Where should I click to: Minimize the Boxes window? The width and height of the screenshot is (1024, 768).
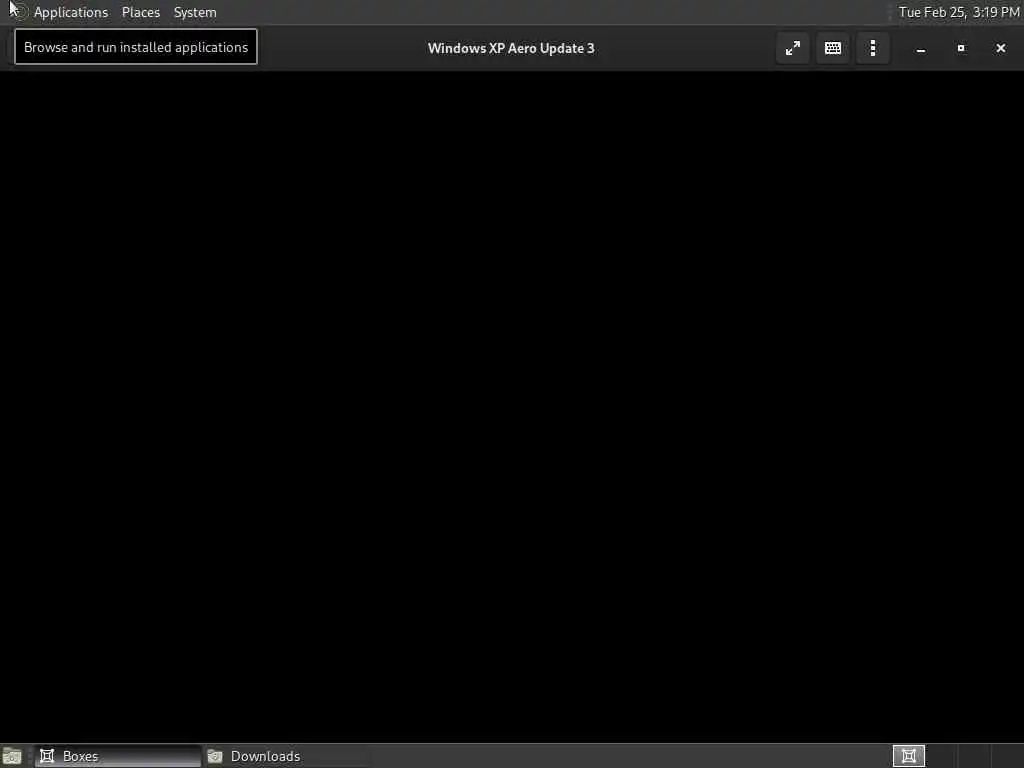(921, 49)
